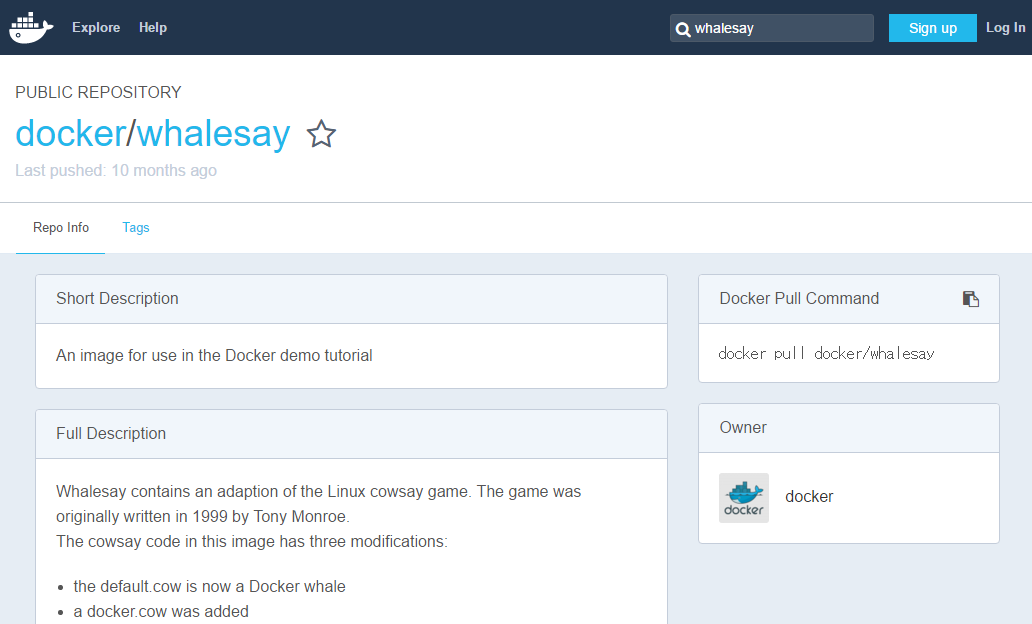Viewport: 1032px width, 624px height.
Task: Open the Explore page
Action: click(x=96, y=28)
